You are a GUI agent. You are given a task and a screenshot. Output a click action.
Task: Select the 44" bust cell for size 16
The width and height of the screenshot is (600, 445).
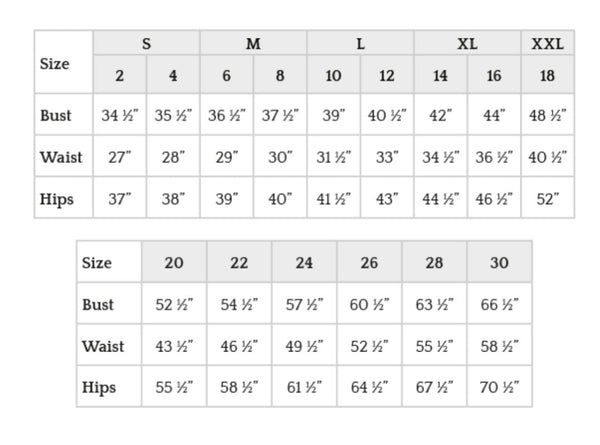pyautogui.click(x=494, y=115)
